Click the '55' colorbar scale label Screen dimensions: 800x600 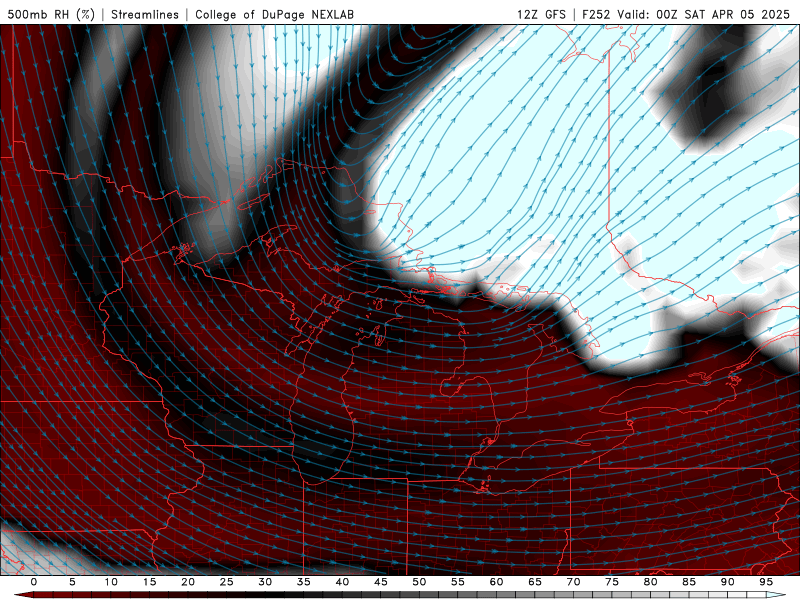click(458, 582)
